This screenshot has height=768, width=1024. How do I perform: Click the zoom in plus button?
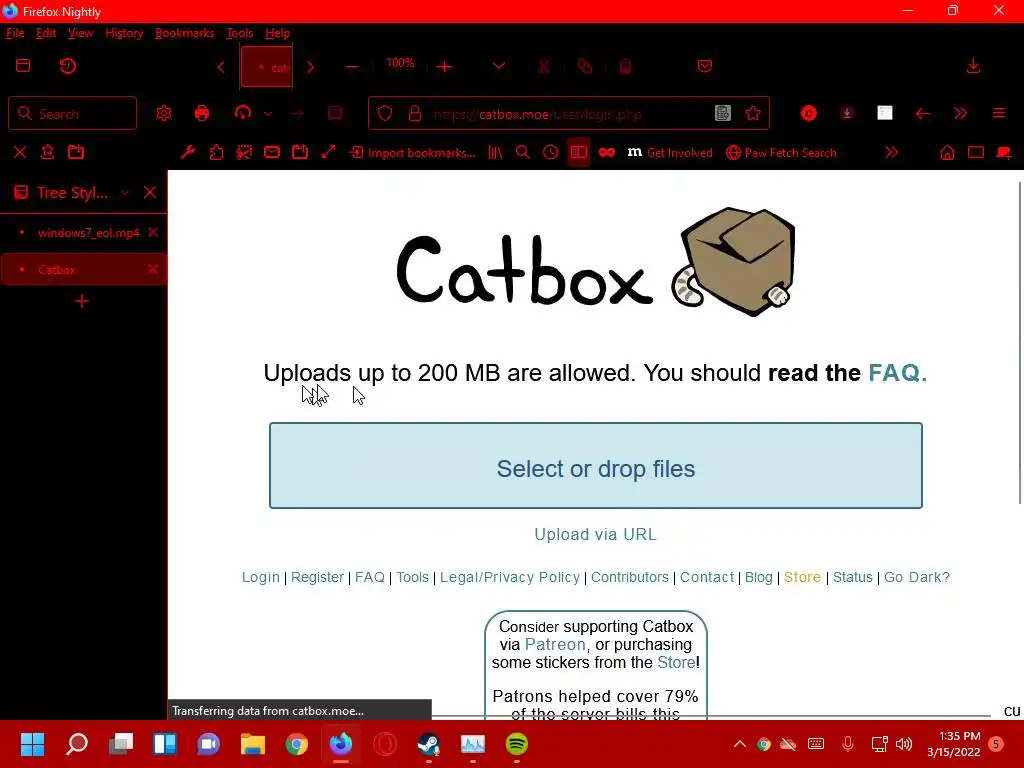point(445,67)
